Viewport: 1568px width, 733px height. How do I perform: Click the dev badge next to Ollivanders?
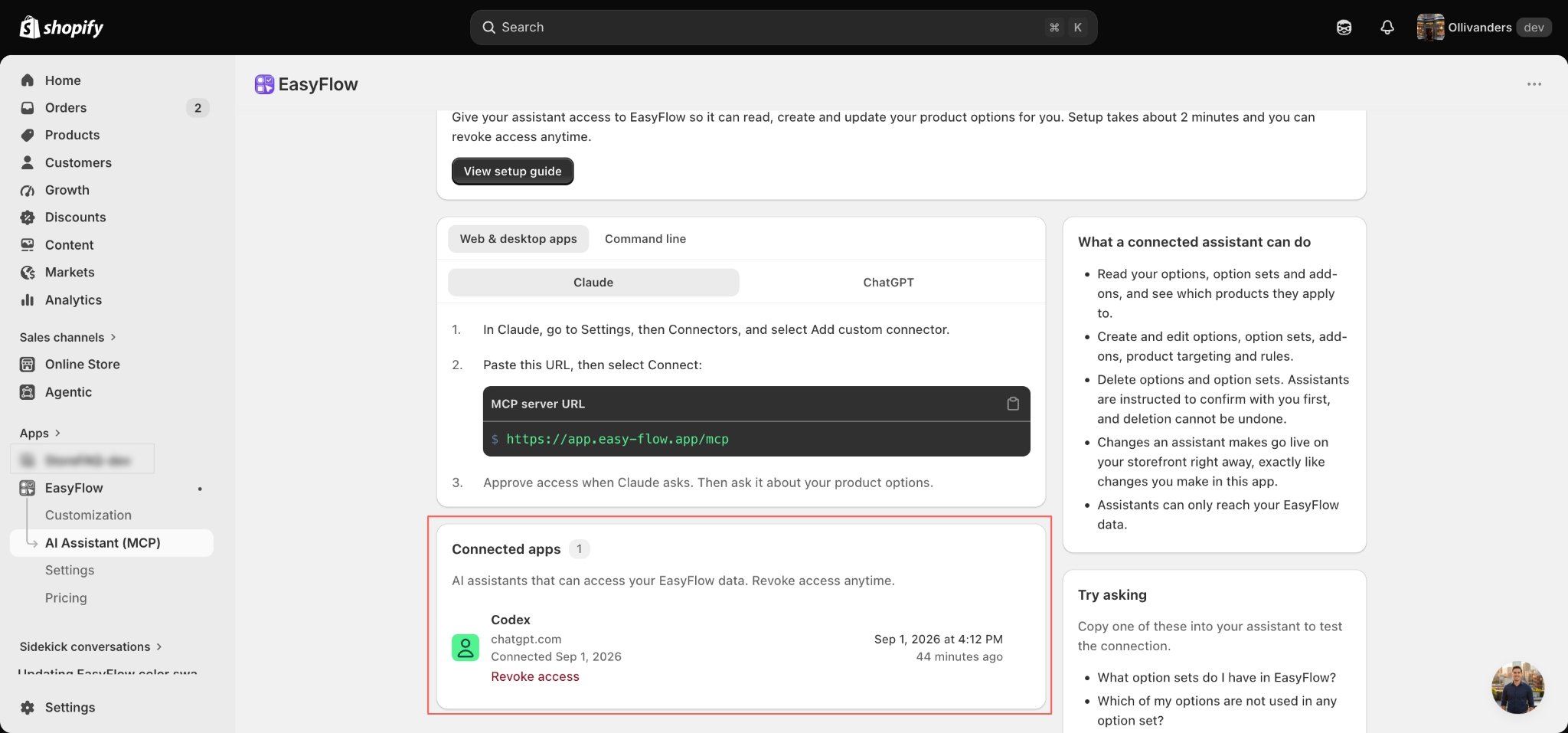[1534, 28]
